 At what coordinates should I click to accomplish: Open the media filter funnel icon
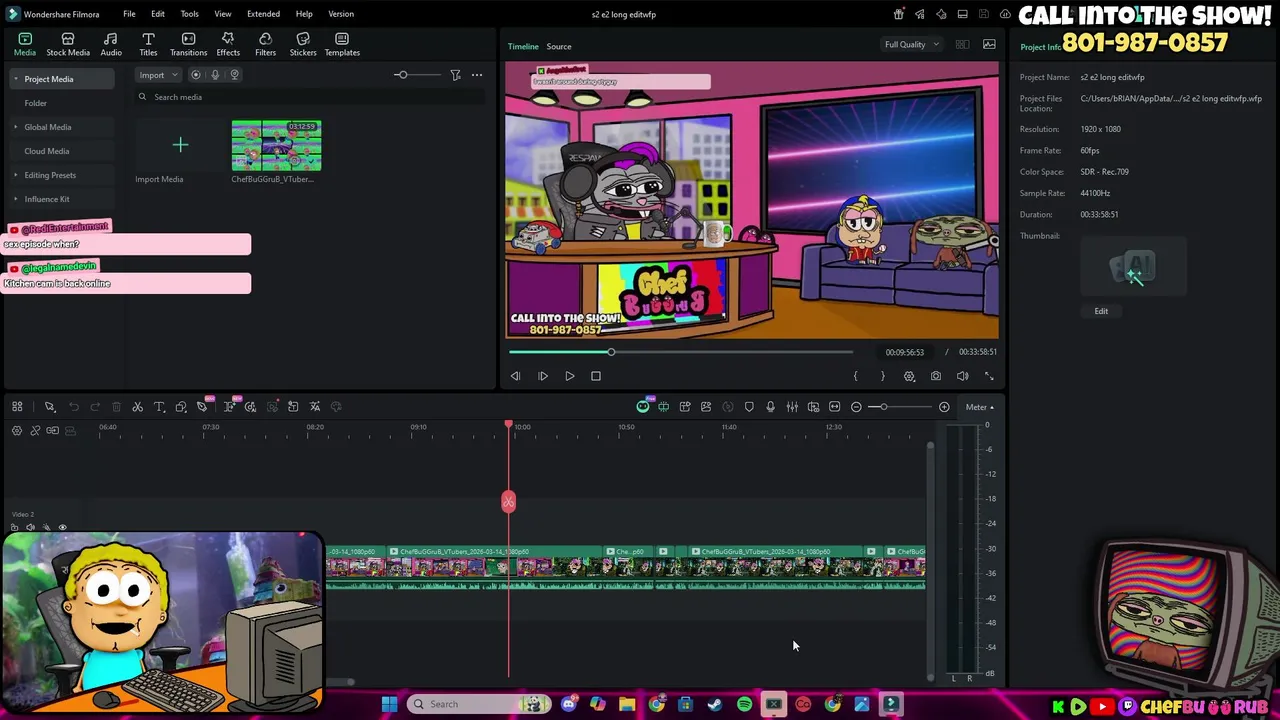455,75
